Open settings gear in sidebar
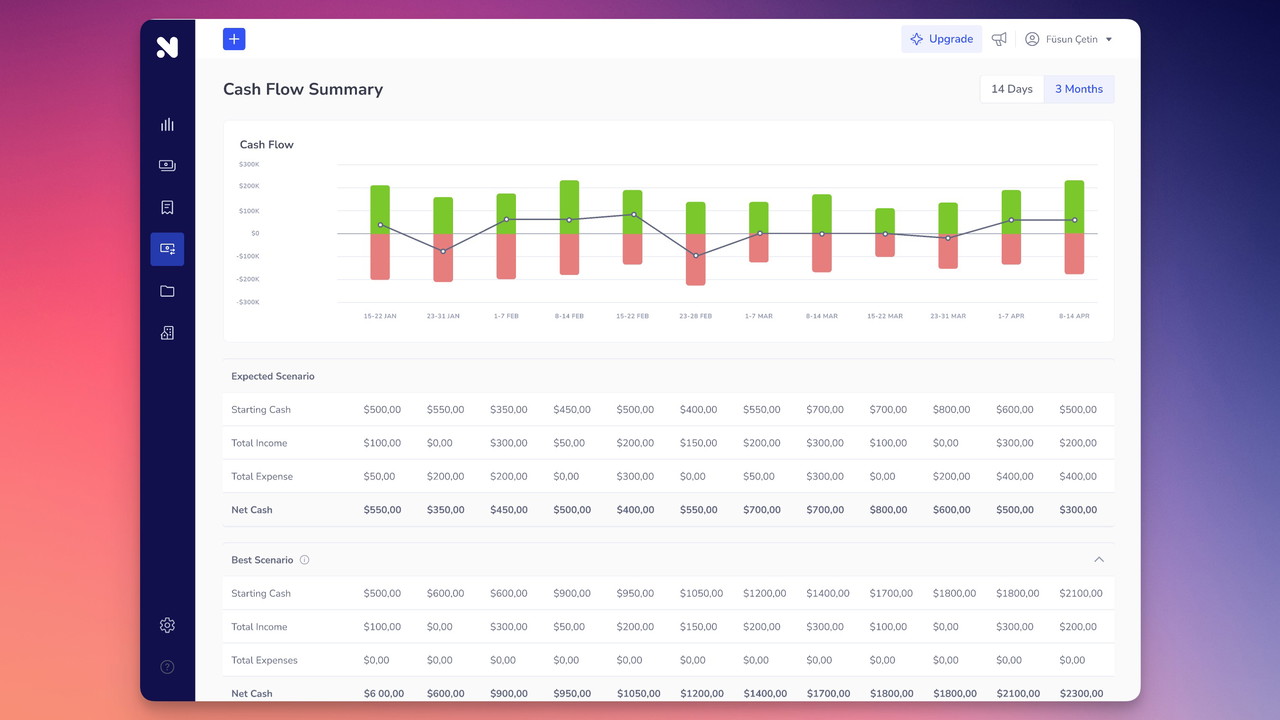Viewport: 1280px width, 720px height. (x=167, y=625)
